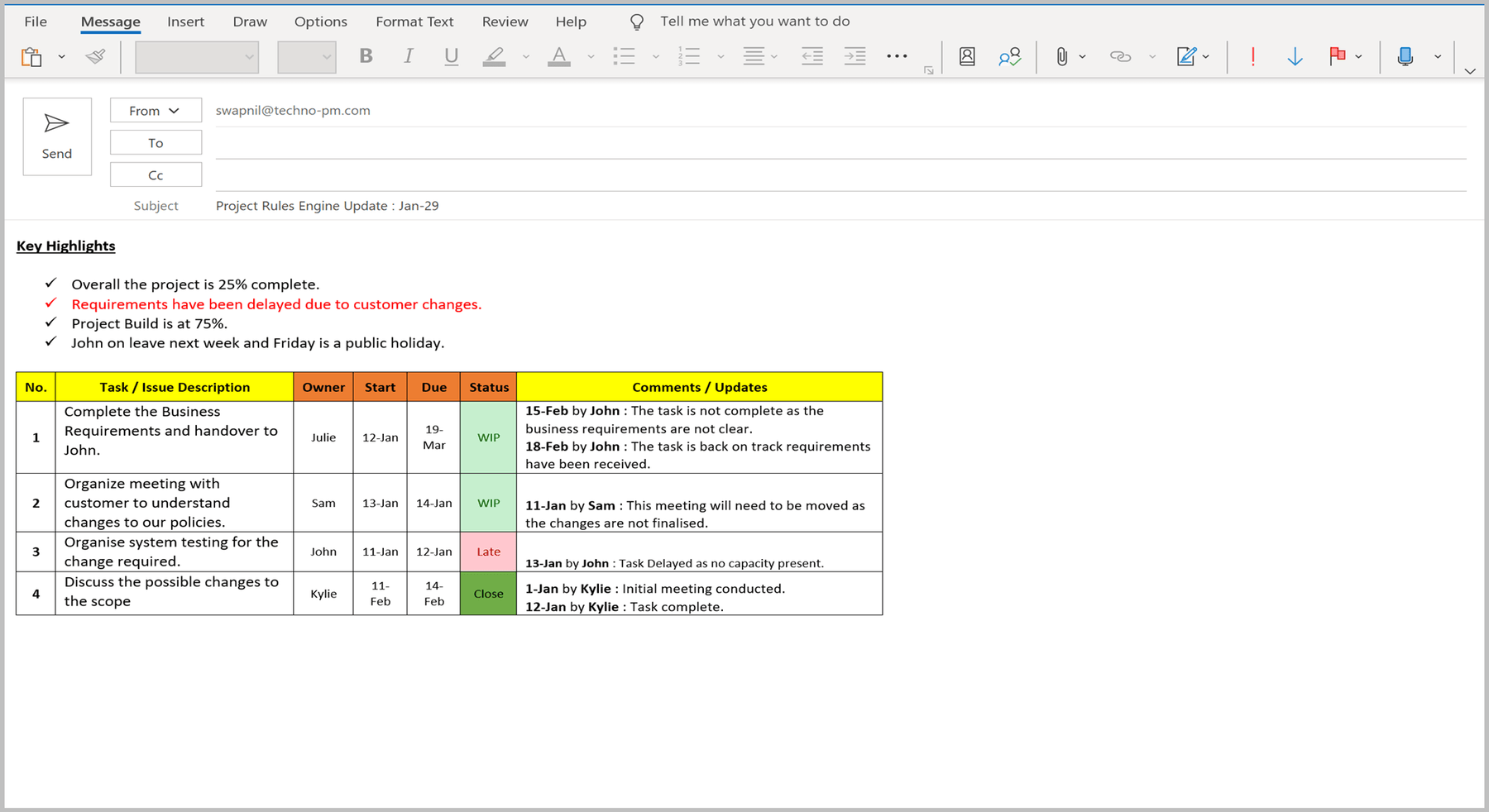
Task: Click the red Requirements delayed line
Action: pos(276,304)
